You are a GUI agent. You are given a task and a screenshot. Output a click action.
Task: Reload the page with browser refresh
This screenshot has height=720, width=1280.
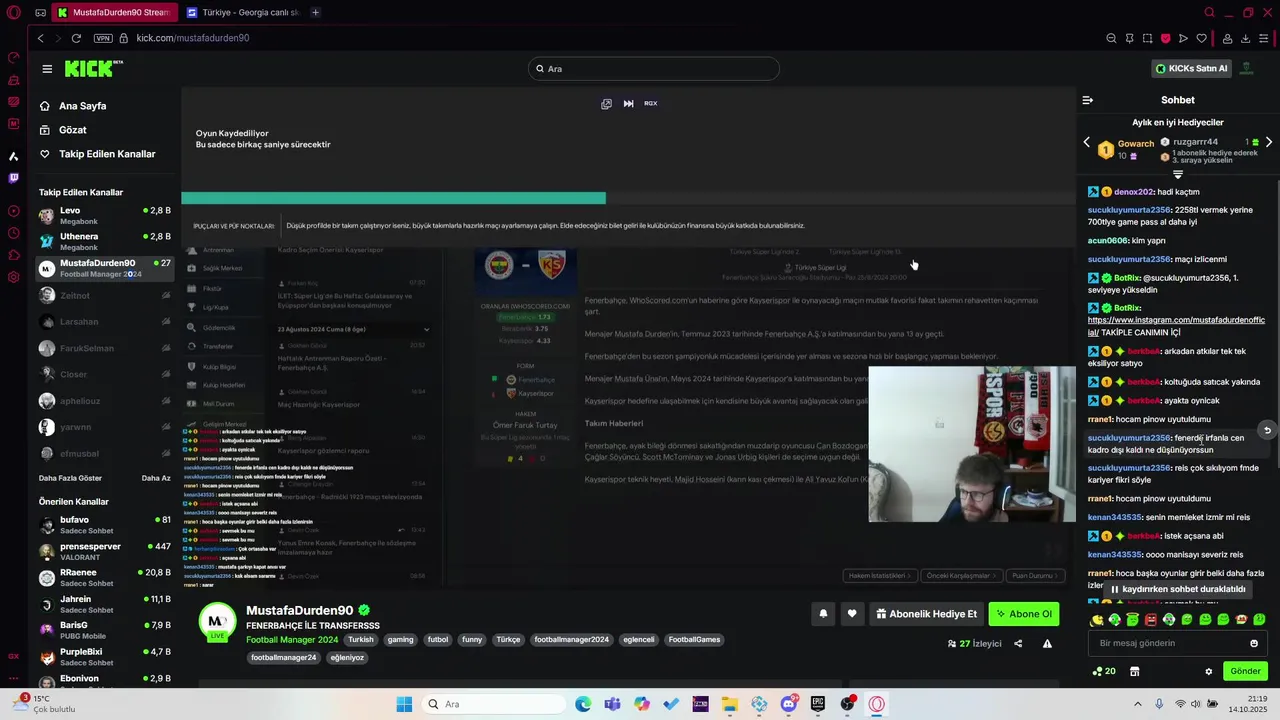click(76, 38)
